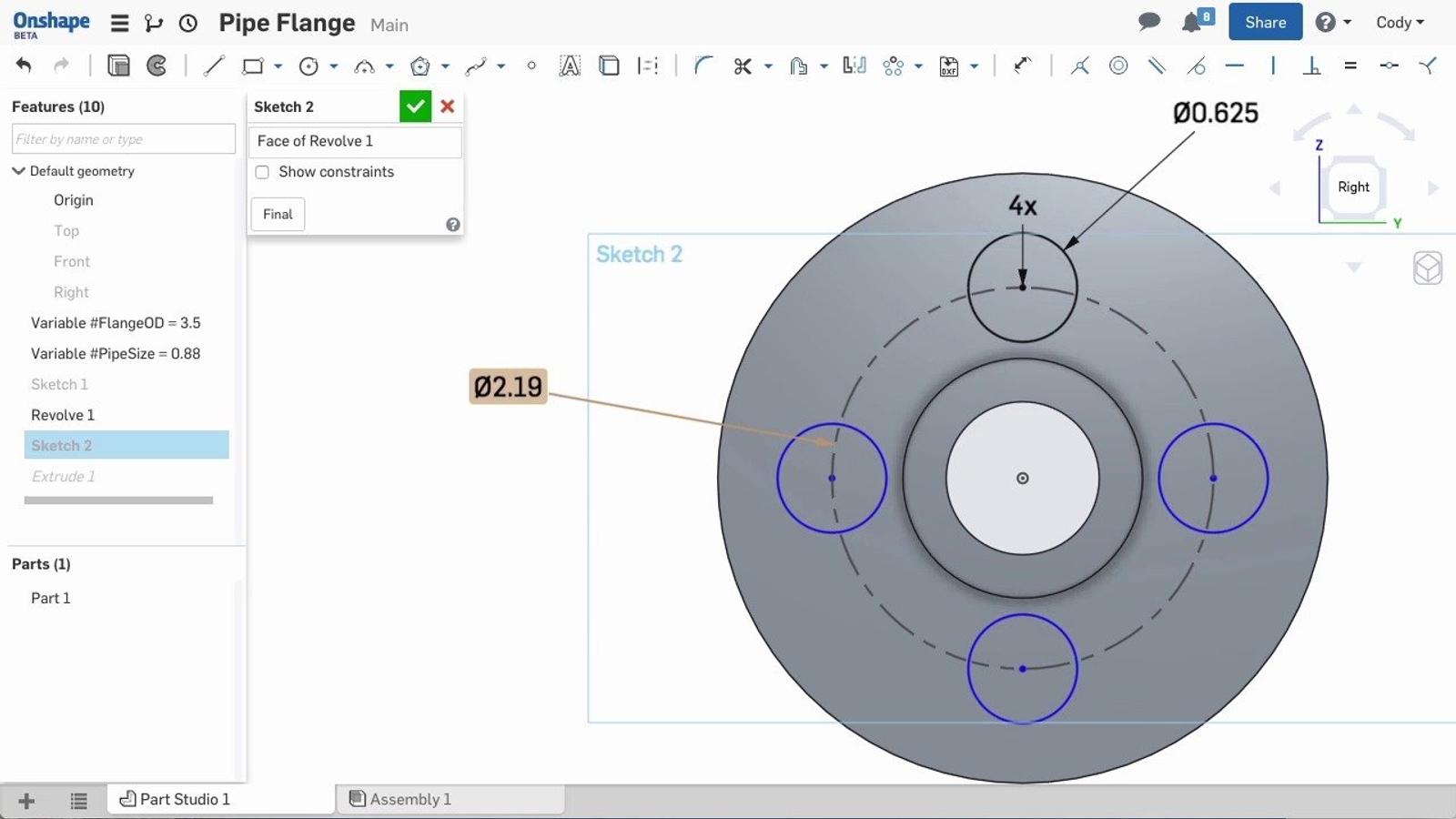The image size is (1456, 819).
Task: Apply the Equal constraint
Action: point(1350,66)
